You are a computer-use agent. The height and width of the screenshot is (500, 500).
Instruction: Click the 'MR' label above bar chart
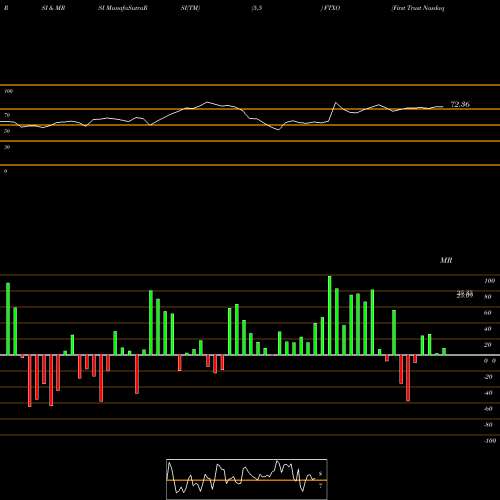tap(446, 260)
